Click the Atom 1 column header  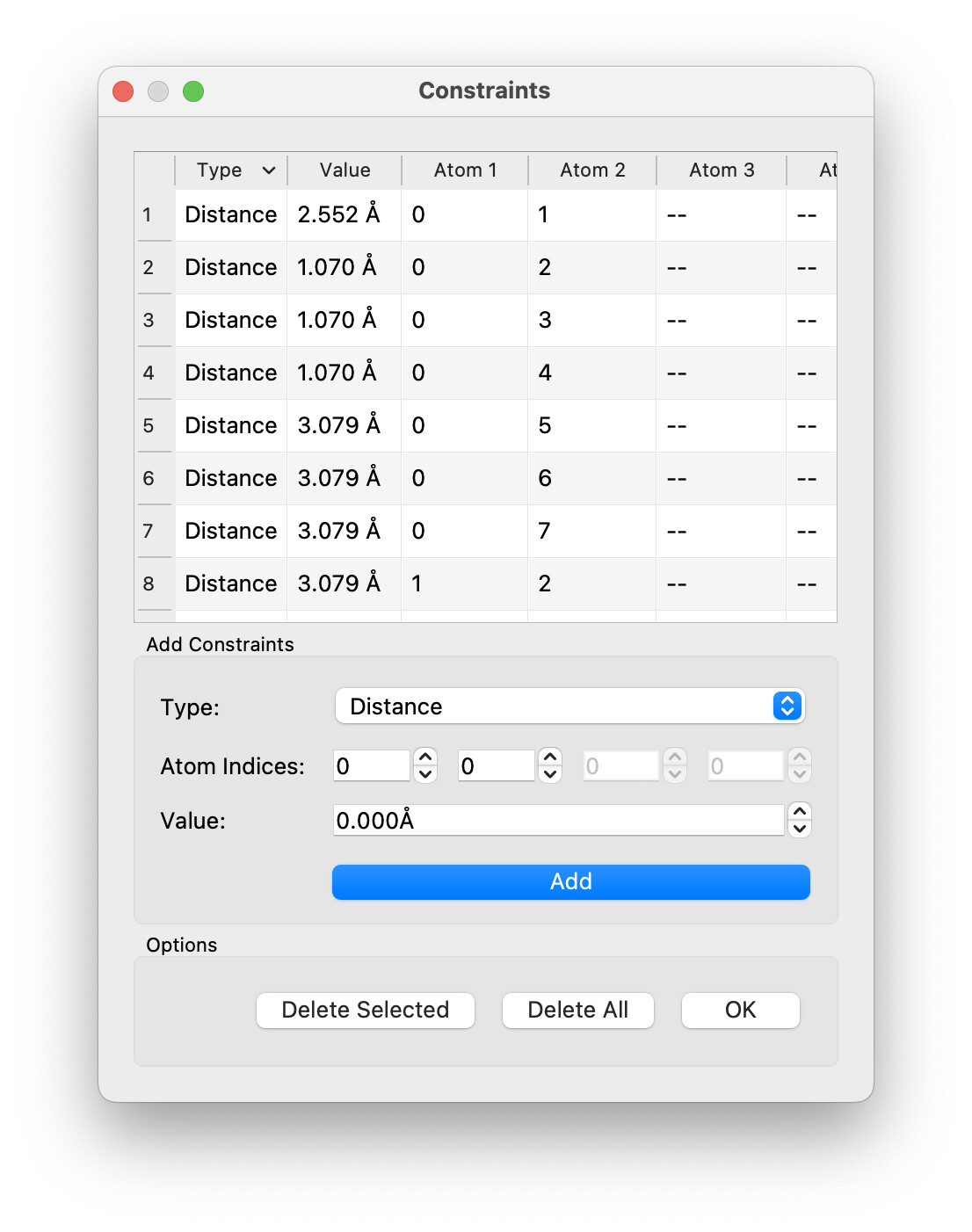tap(465, 170)
